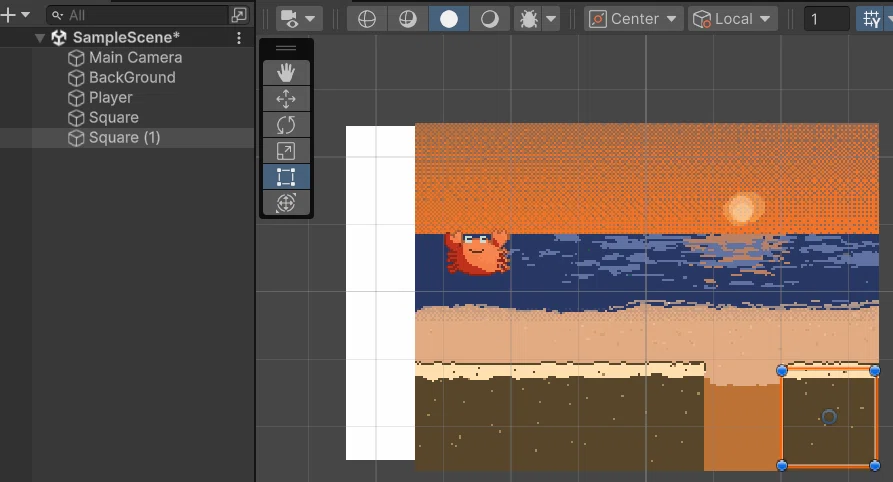Viewport: 893px width, 482px height.
Task: Click the plus button to create object
Action: (x=8, y=15)
